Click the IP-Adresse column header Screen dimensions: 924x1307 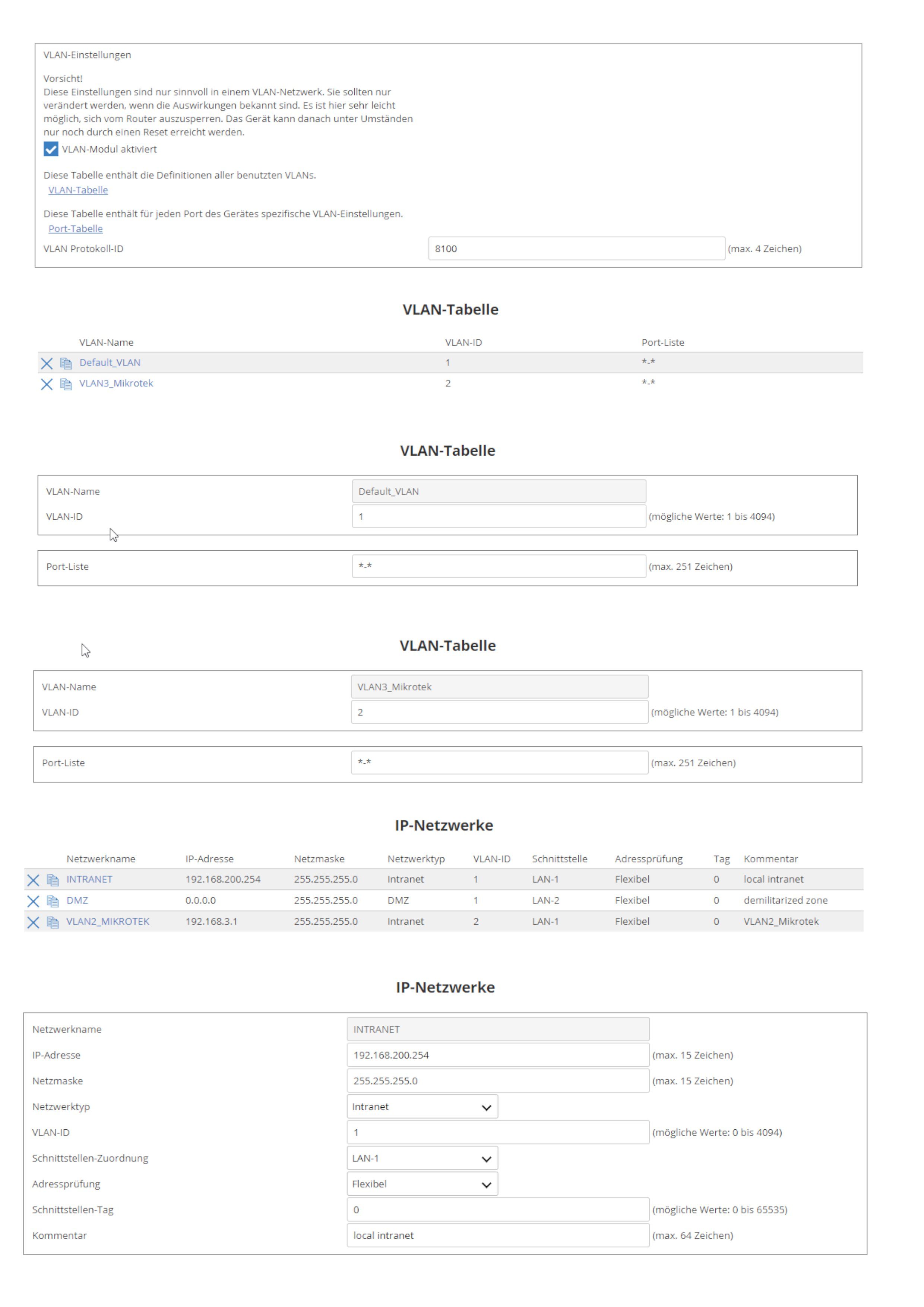(209, 859)
